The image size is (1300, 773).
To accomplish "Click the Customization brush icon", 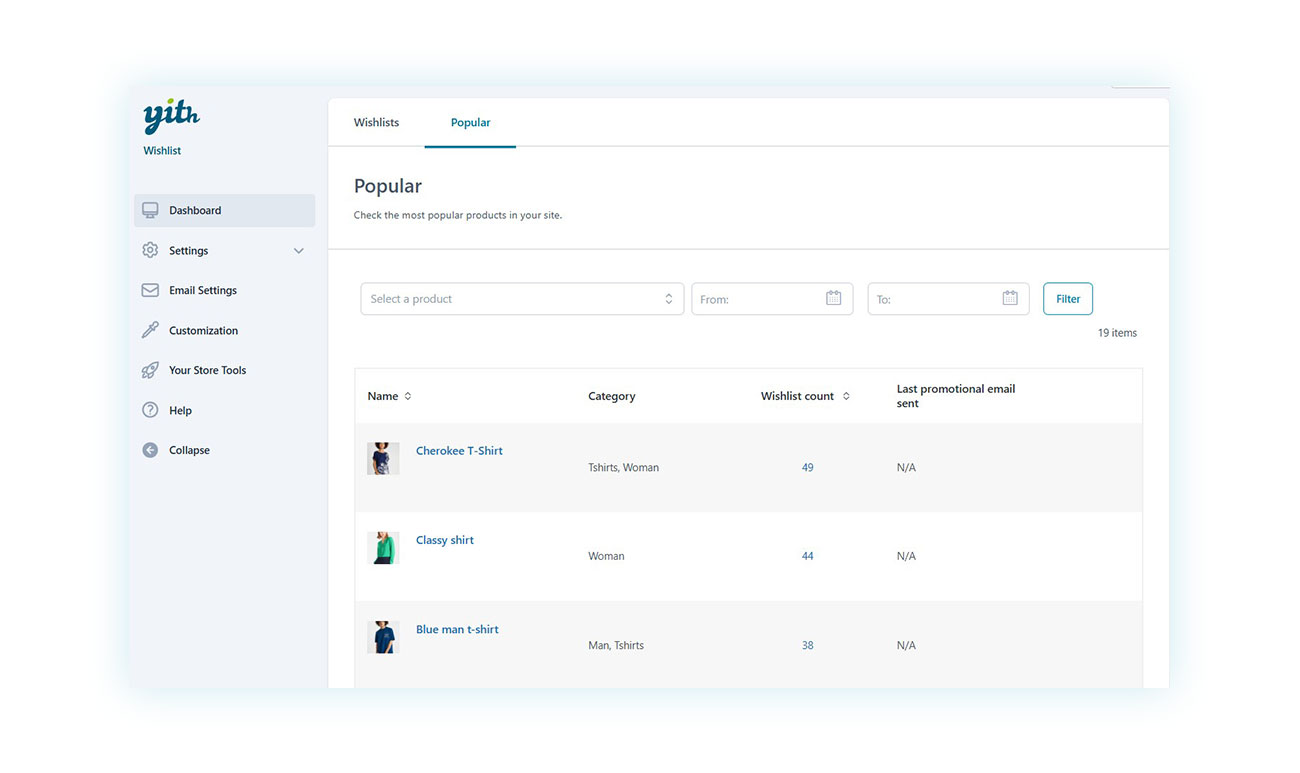I will click(x=150, y=330).
